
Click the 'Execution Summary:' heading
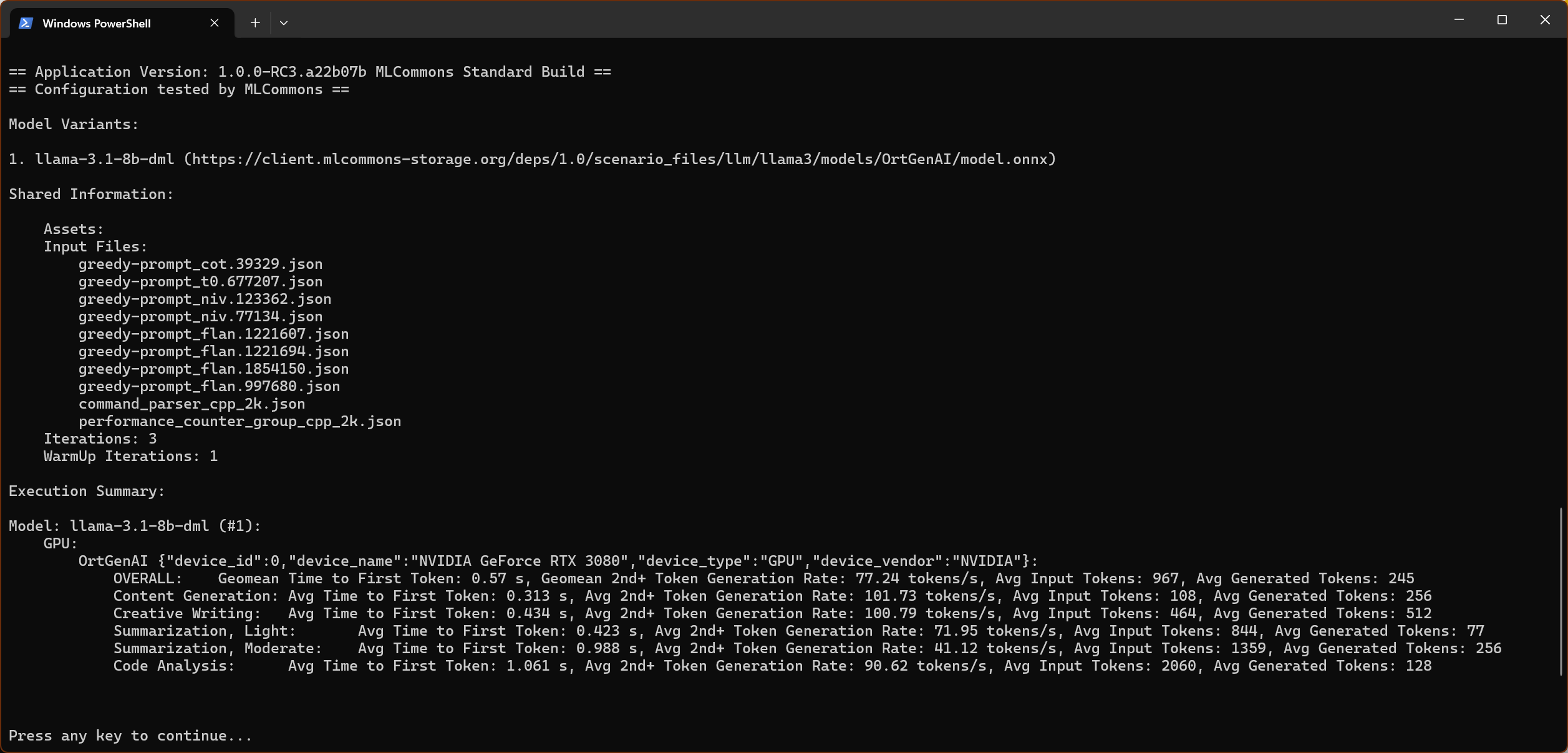point(87,491)
